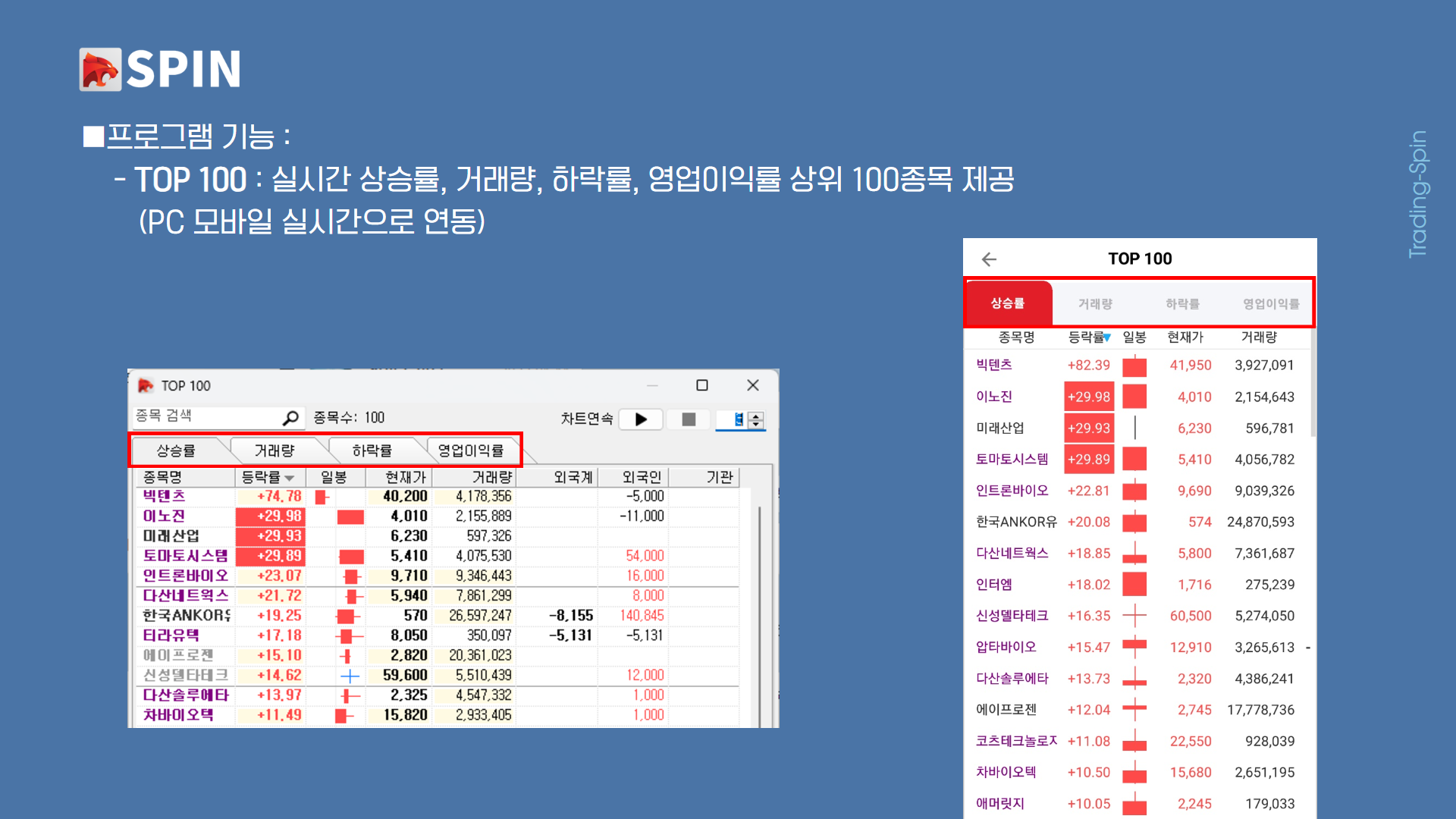Sort mobile list by 등락률 header arrow
This screenshot has width=1456, height=819.
tap(1107, 337)
